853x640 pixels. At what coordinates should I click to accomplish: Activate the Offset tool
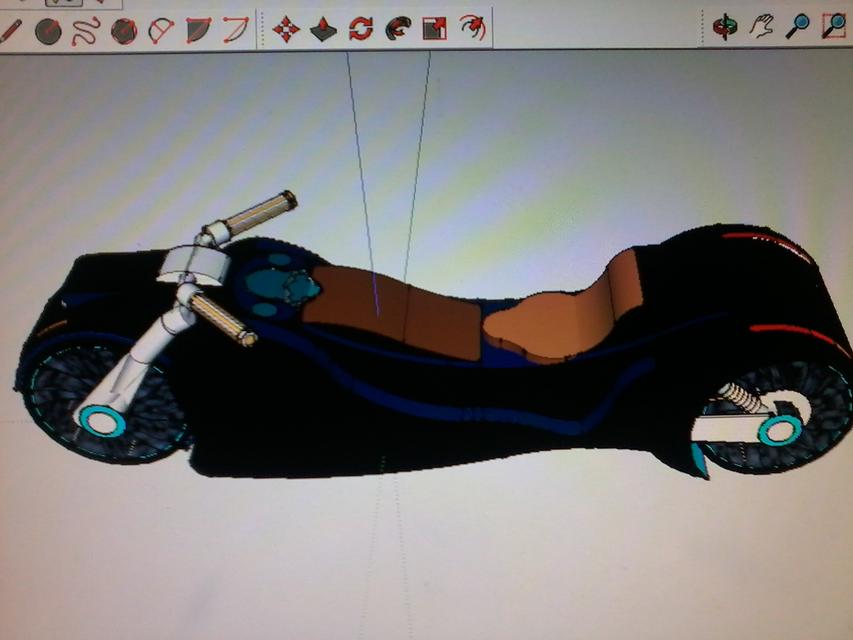click(472, 28)
